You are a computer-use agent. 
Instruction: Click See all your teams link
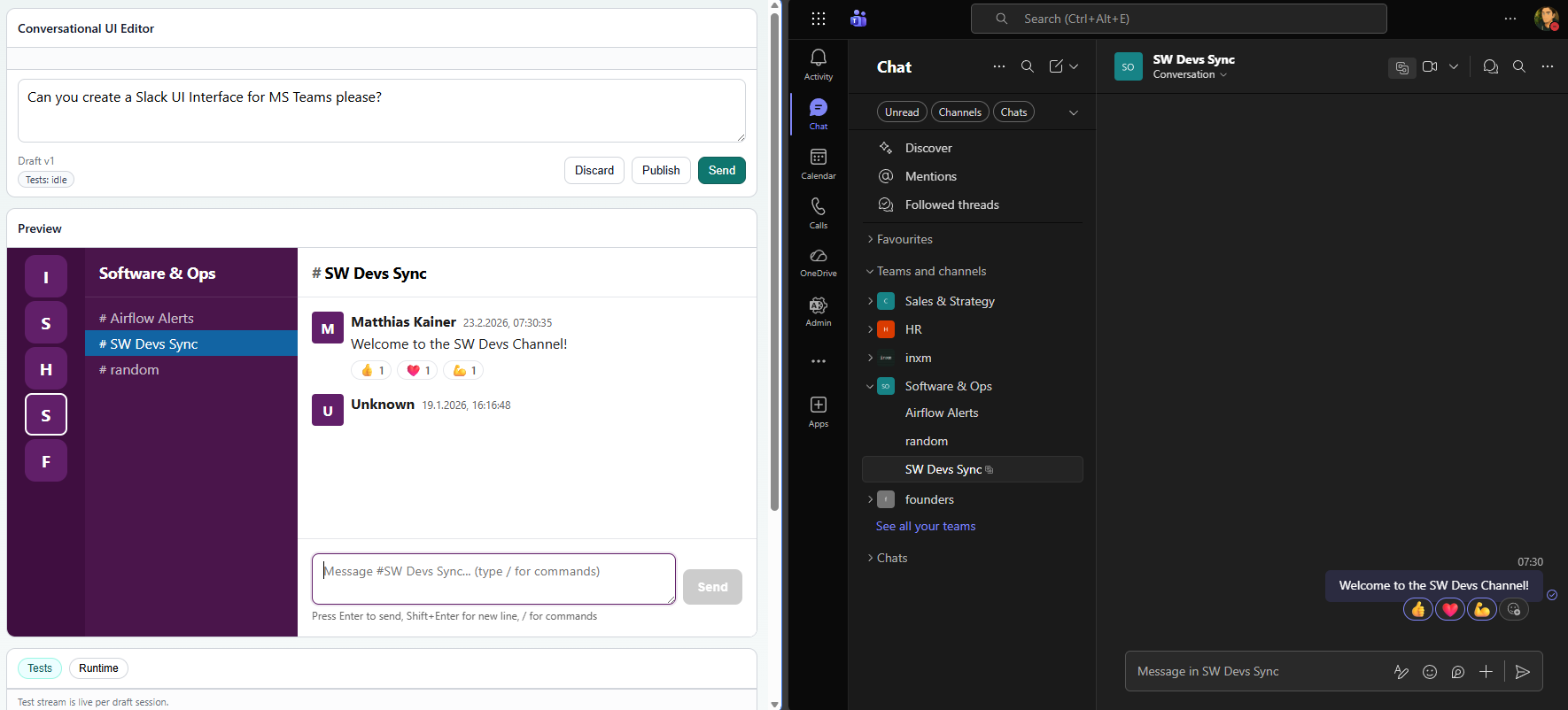pos(926,526)
